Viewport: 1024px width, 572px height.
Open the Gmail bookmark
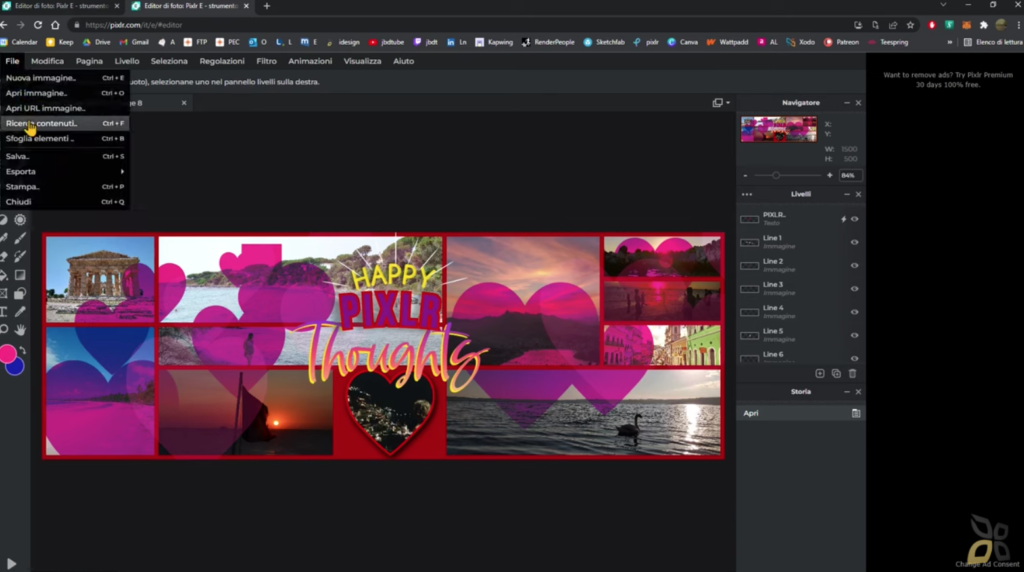coord(134,42)
